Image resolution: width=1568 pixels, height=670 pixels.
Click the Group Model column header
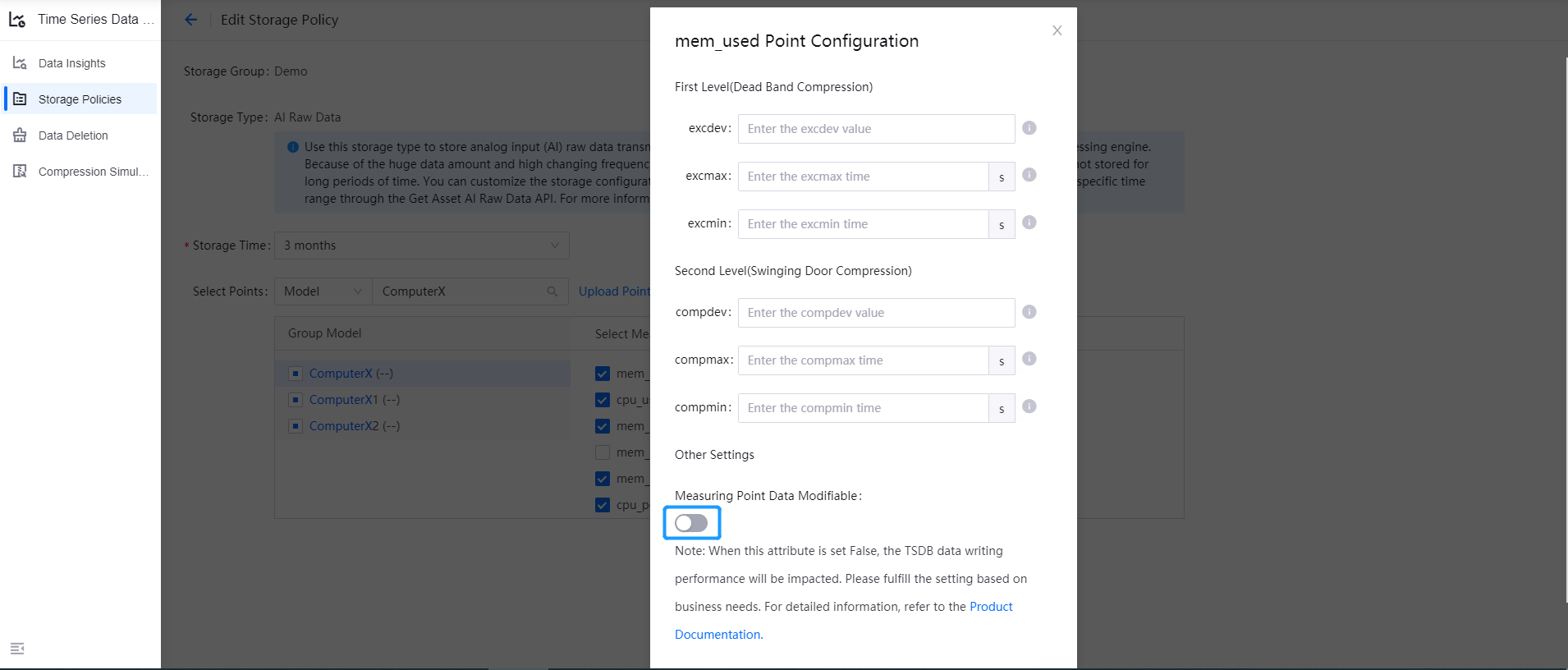click(x=324, y=333)
